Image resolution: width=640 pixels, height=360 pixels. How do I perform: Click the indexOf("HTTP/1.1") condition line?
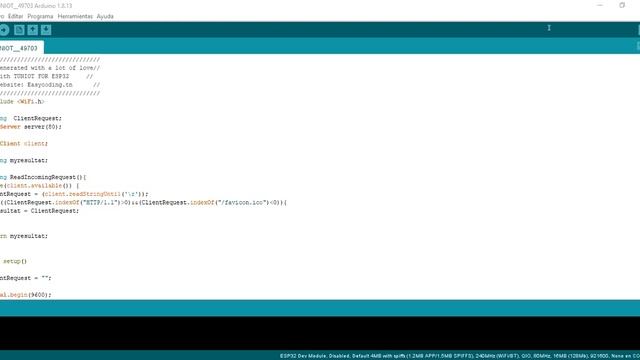pyautogui.click(x=144, y=202)
